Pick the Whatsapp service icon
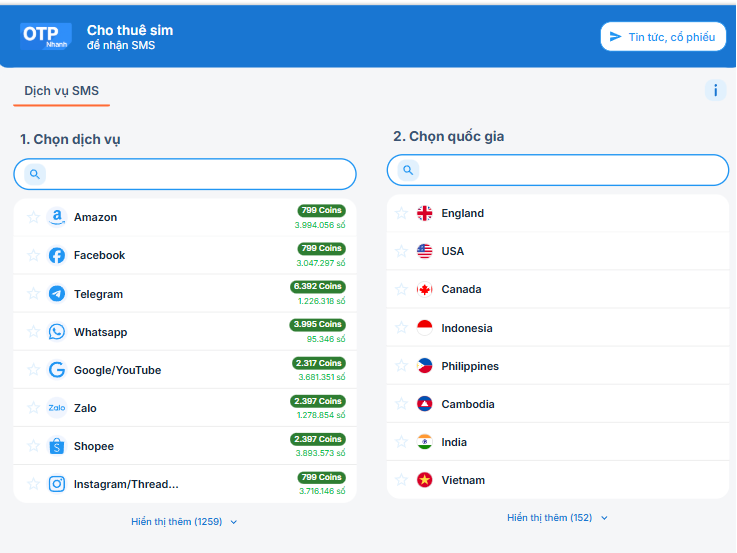The height and width of the screenshot is (553, 737). 57,332
